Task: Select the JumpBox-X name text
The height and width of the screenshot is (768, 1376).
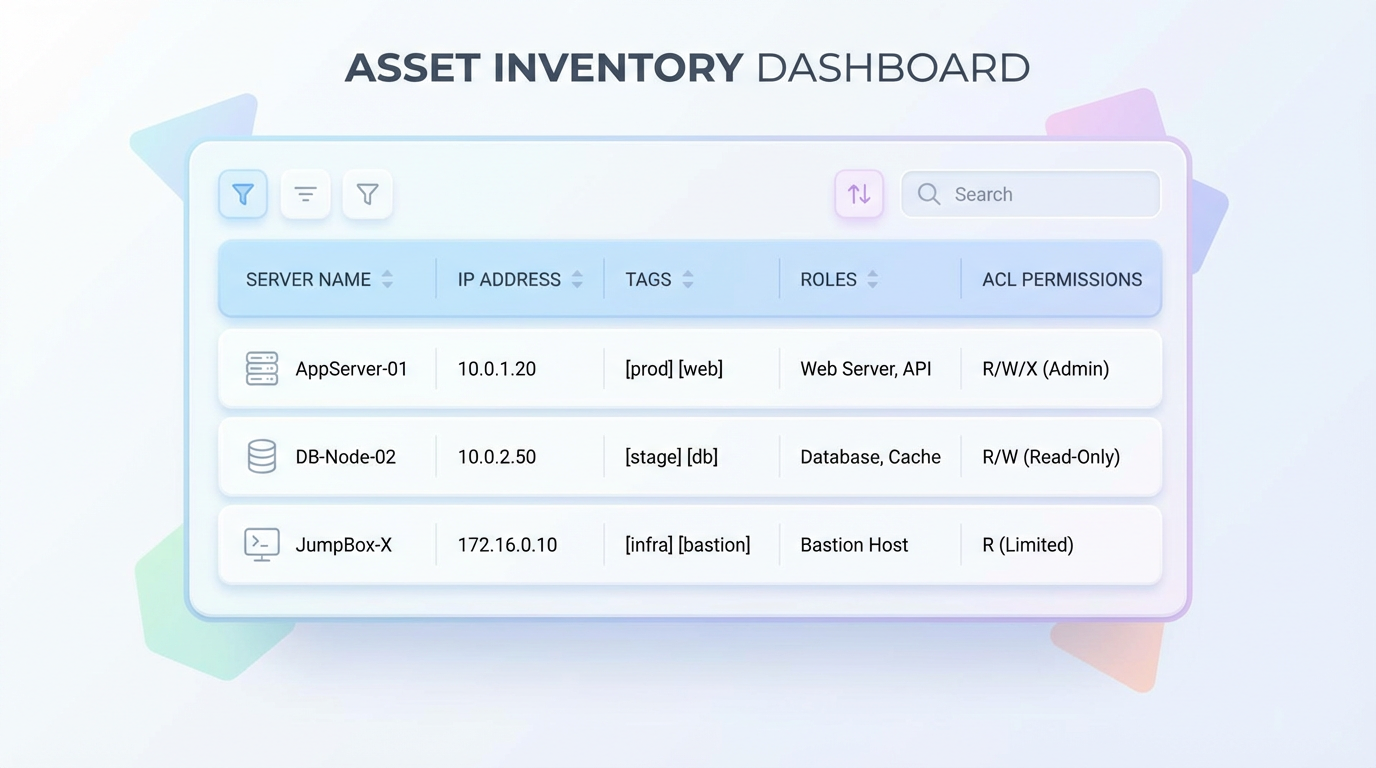Action: pos(343,545)
